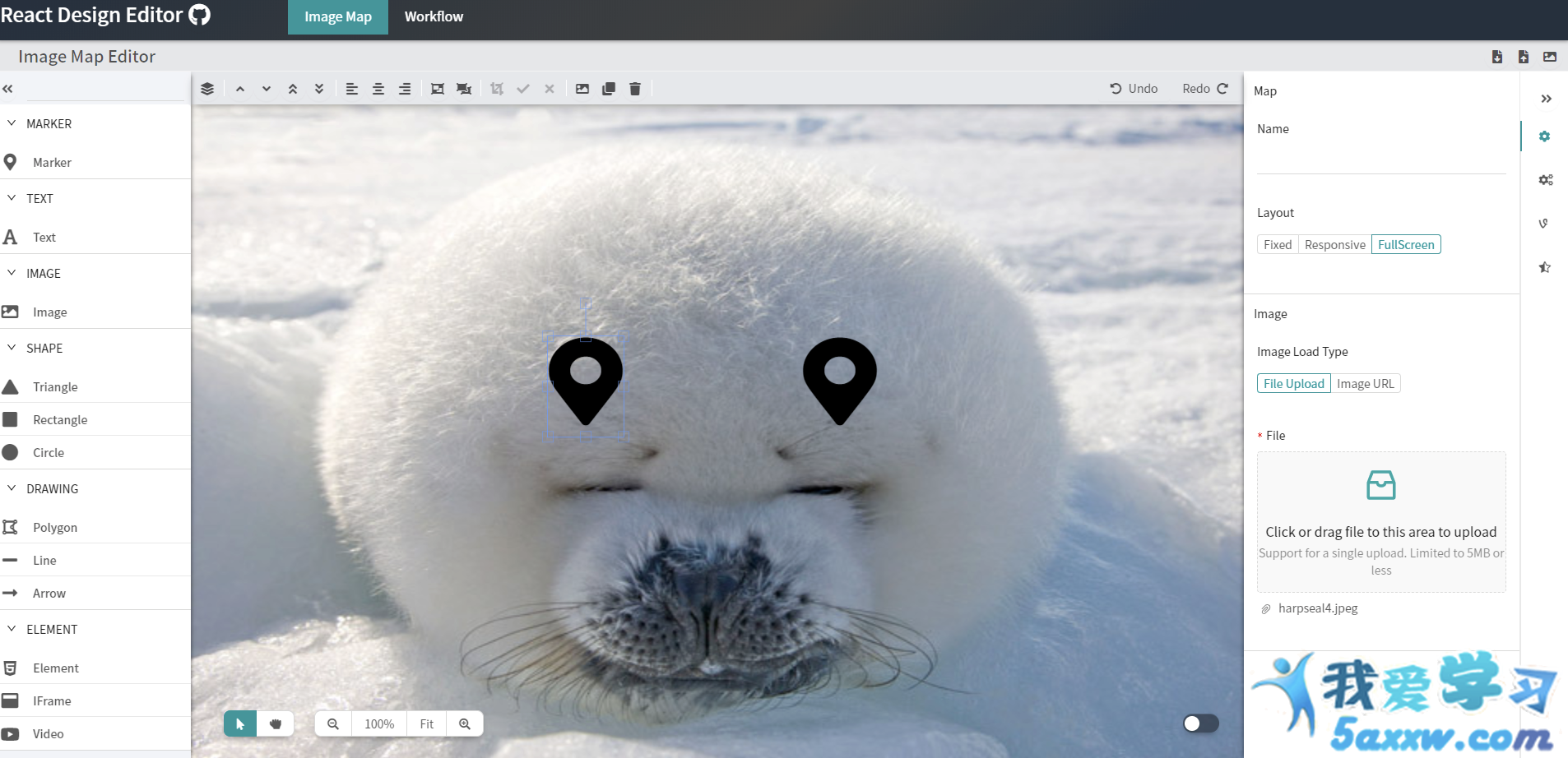Screen dimensions: 1568x758
Task: Click the map Name input field
Action: pos(1381,159)
